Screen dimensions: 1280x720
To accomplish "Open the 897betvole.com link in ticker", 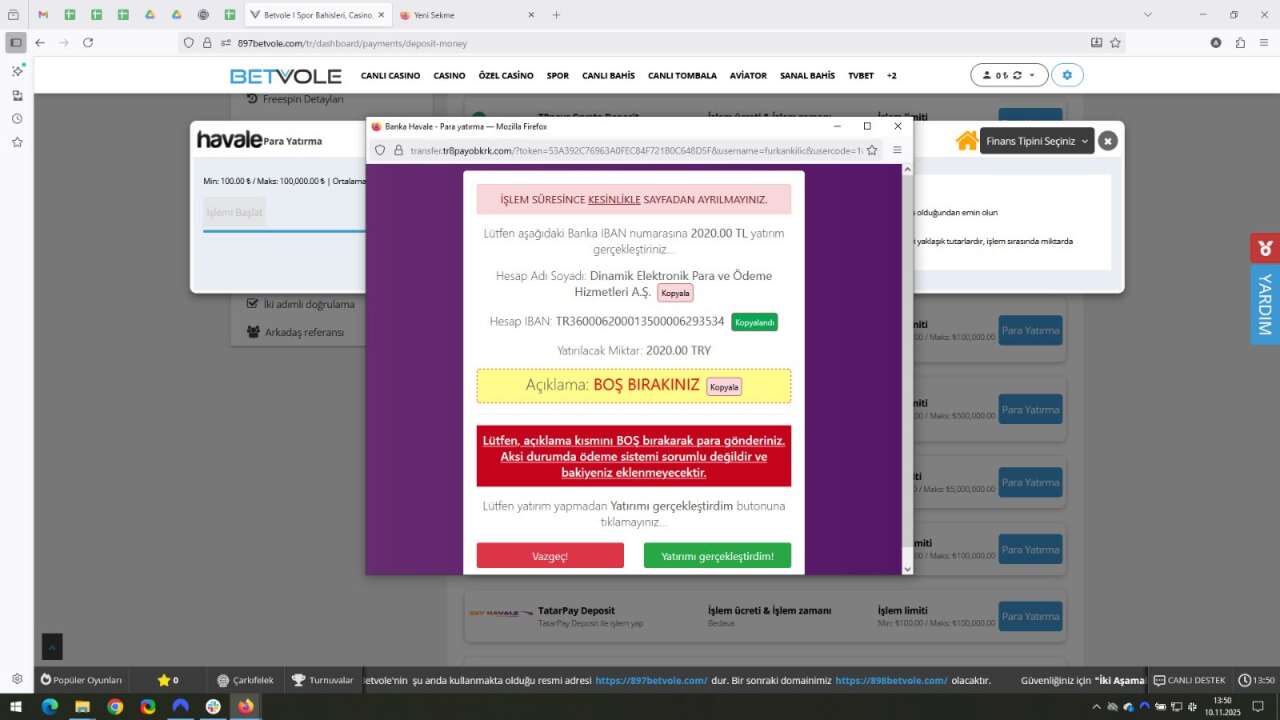I will (x=651, y=680).
